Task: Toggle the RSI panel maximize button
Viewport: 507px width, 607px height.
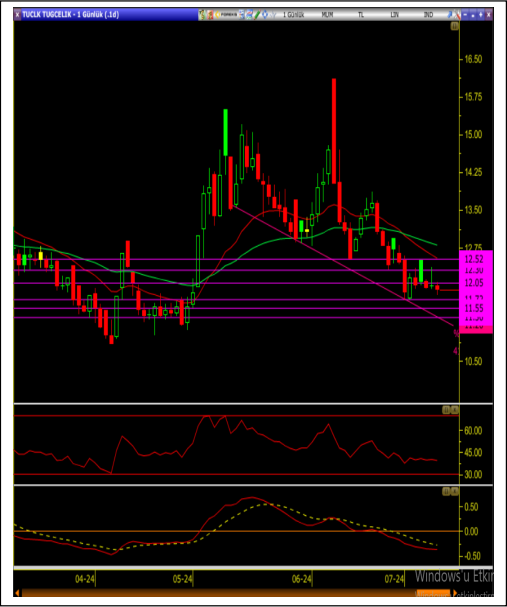Action: coord(446,410)
